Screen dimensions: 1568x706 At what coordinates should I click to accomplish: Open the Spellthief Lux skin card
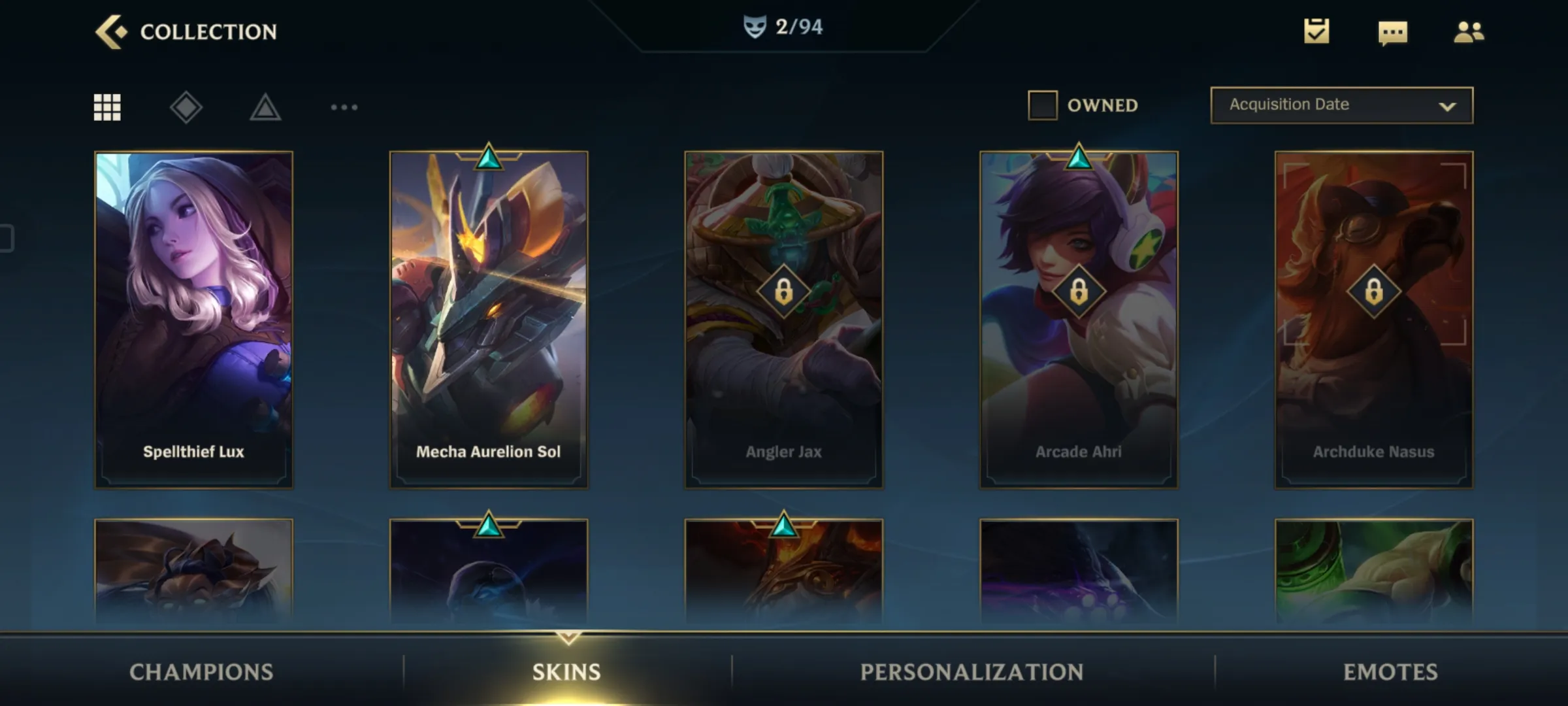(x=194, y=320)
